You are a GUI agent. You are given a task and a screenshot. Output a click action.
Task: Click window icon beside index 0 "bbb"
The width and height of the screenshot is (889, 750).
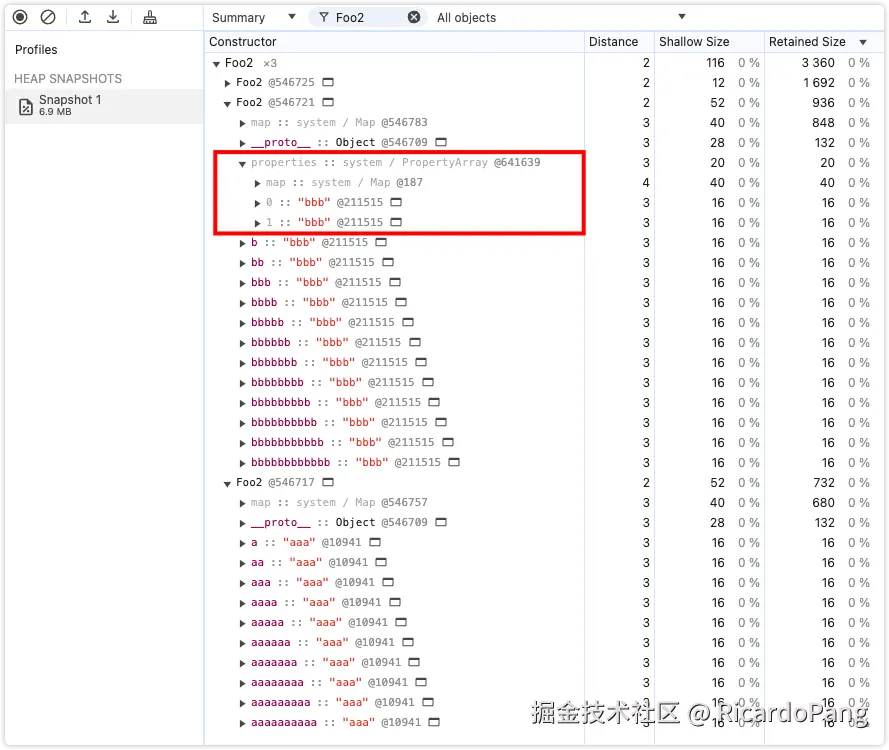[396, 202]
